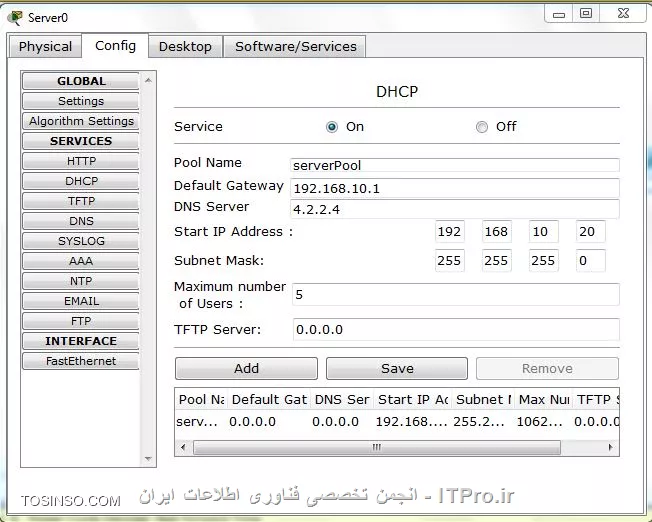Viewport: 652px width, 522px height.
Task: Click the Pool Name column header
Action: pyautogui.click(x=201, y=399)
